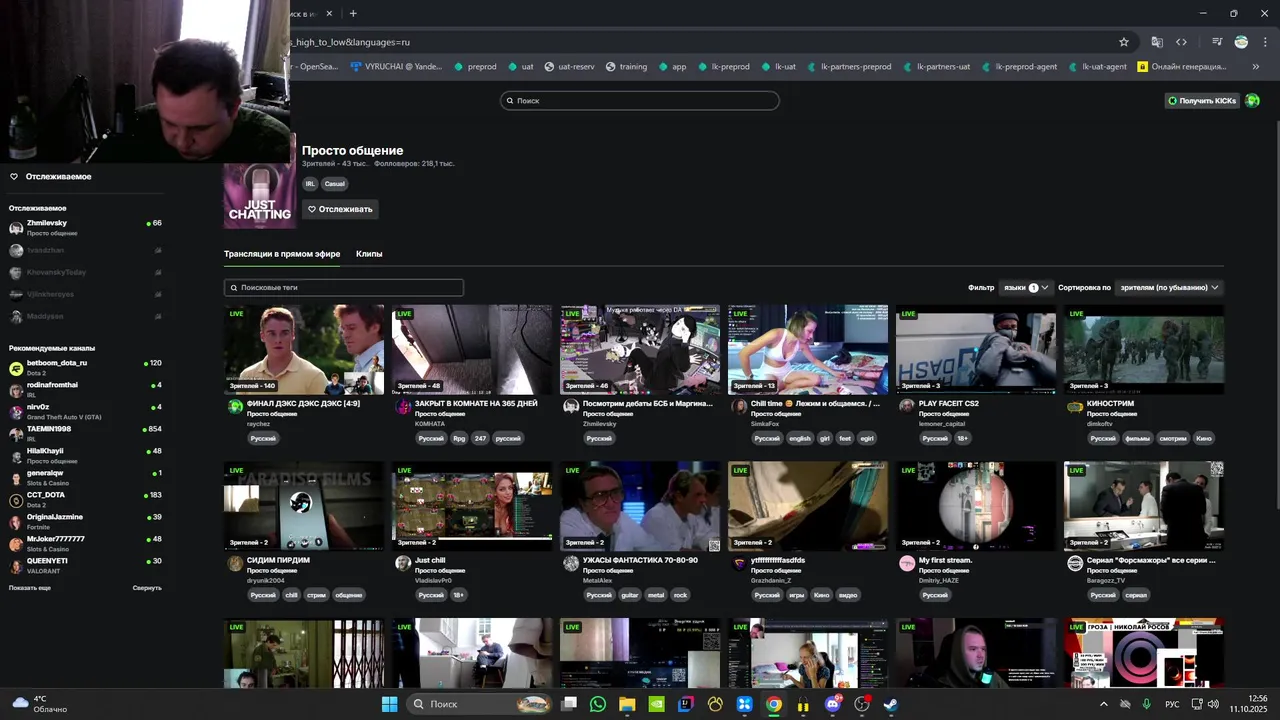Select the IRL category tag
Screen dimensions: 1280x720
coord(310,184)
